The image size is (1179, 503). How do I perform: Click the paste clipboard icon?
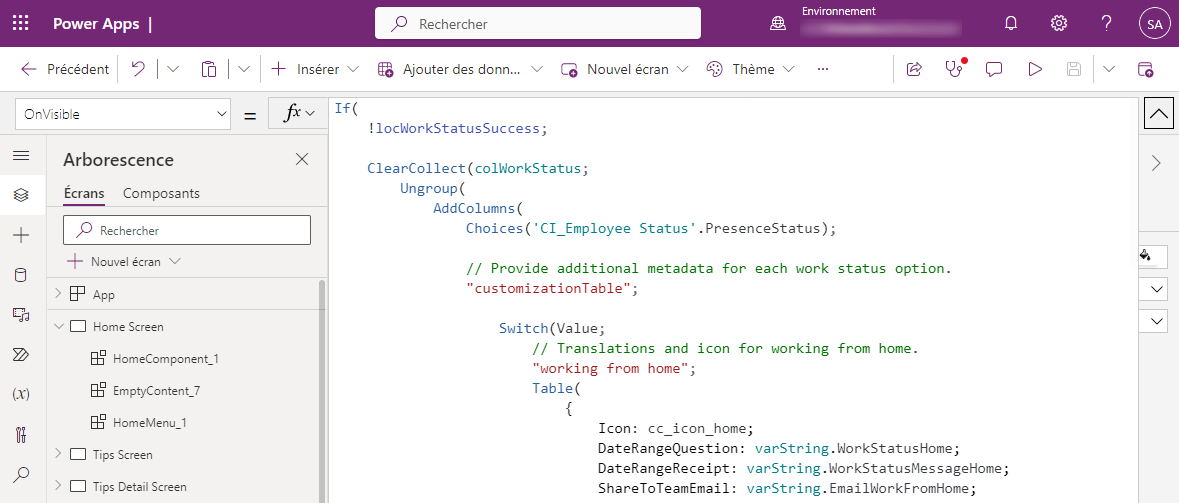(x=209, y=69)
